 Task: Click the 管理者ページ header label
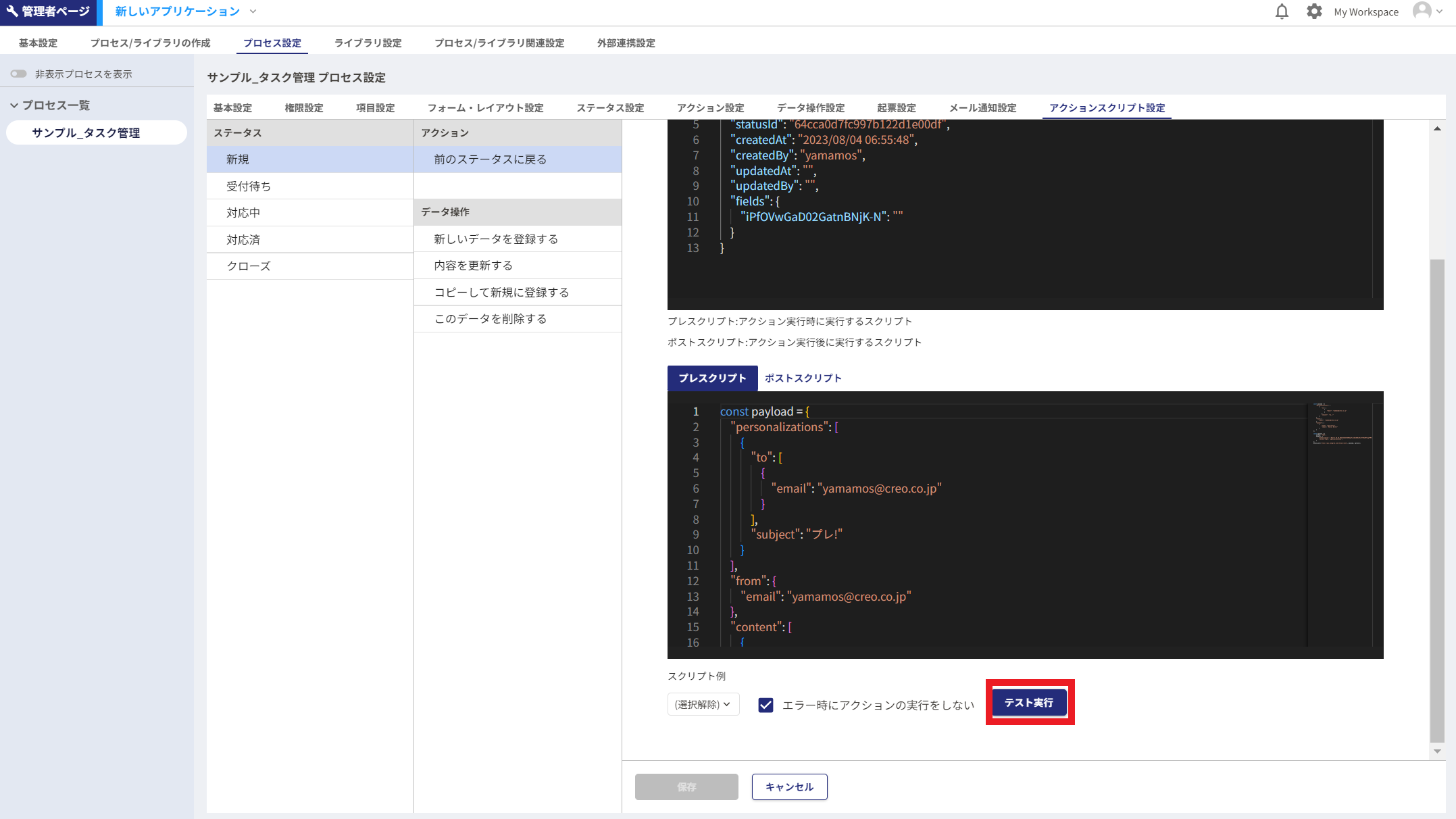pos(56,11)
